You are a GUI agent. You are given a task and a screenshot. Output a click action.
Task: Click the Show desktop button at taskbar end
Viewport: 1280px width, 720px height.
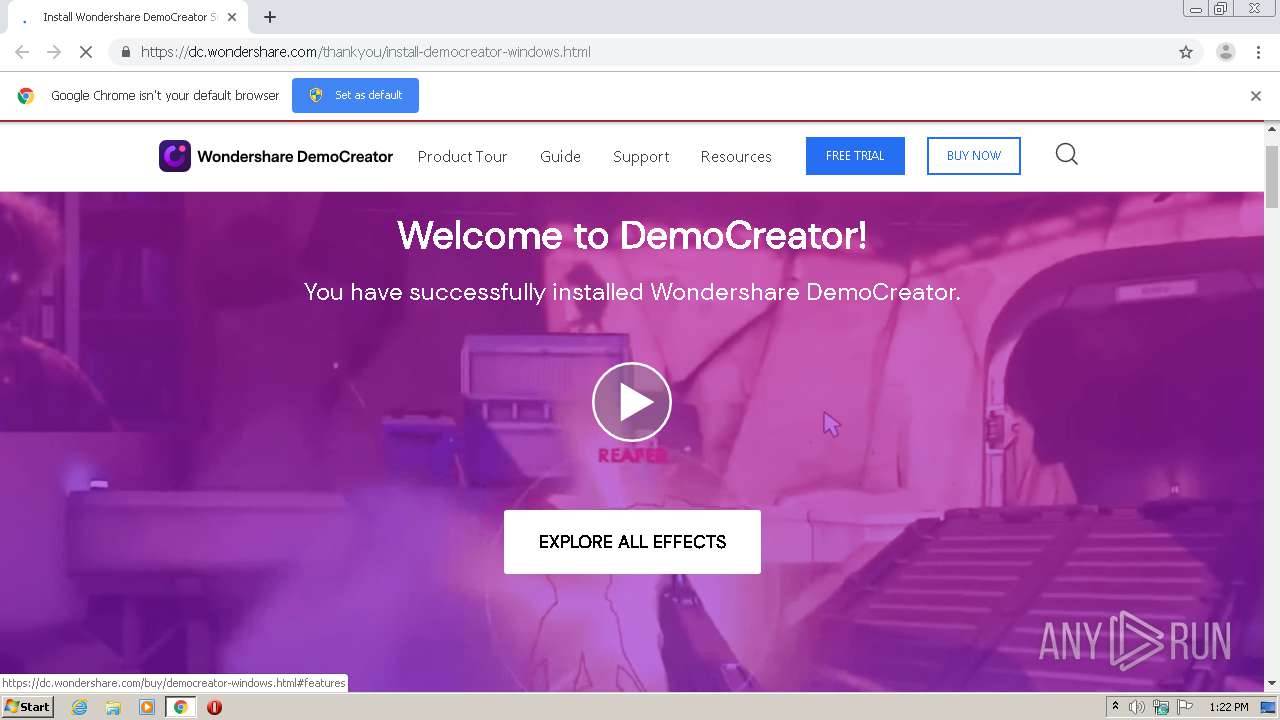(x=1270, y=707)
